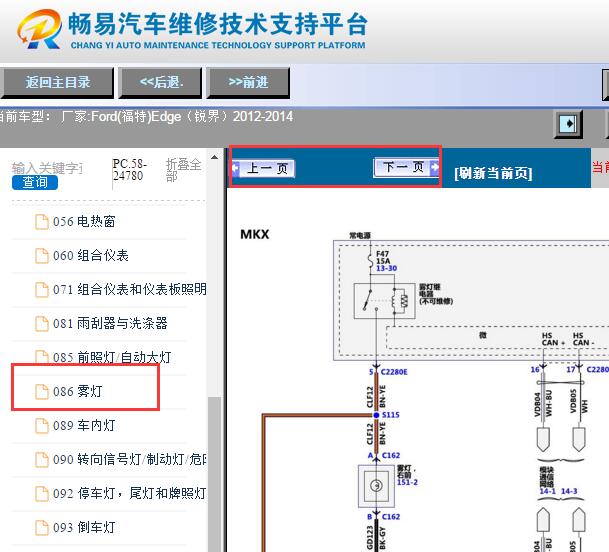Go back with <<后退 button
Screen dimensions: 609x552
point(160,82)
